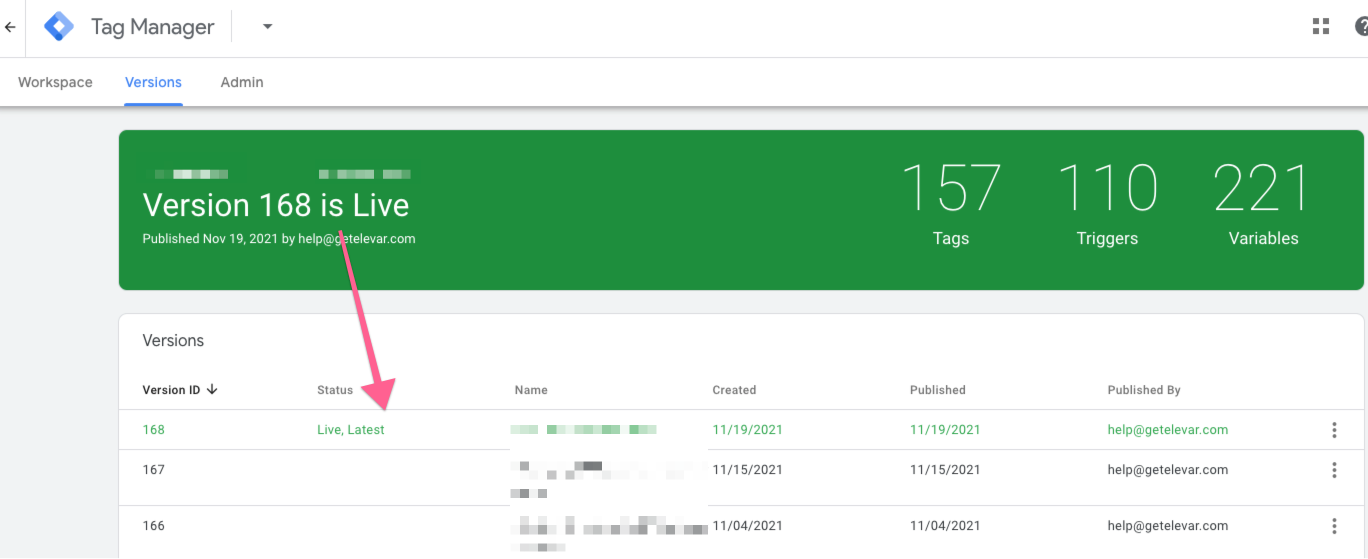Screen dimensions: 1368x559
Task: Click the 157 Tags count
Action: click(950, 204)
